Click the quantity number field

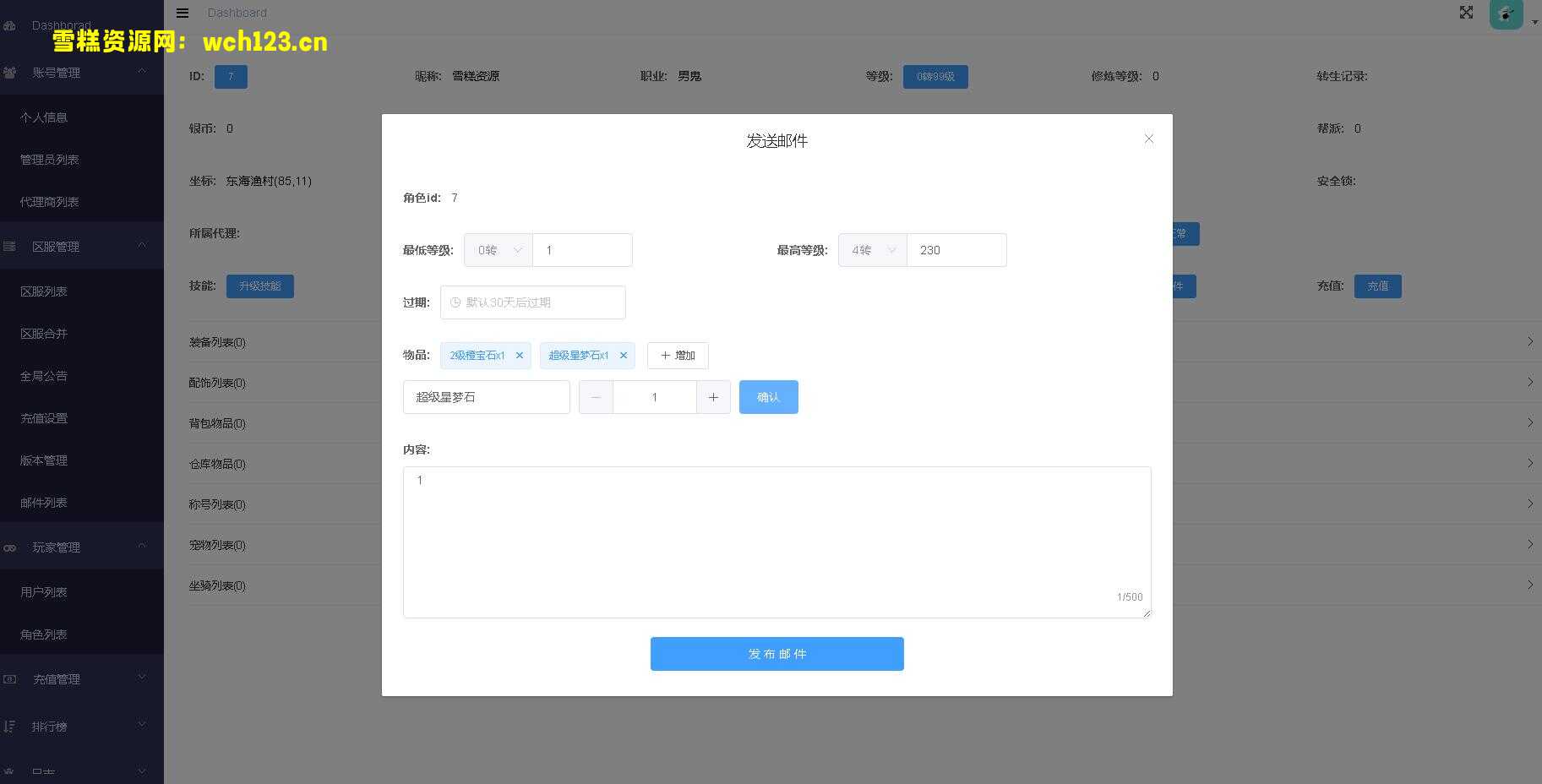point(655,397)
